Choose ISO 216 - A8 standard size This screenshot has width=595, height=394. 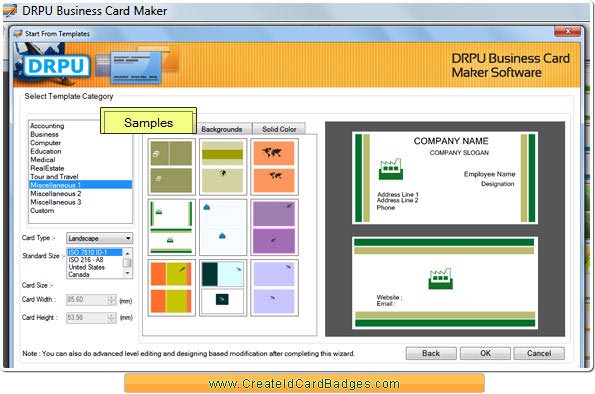(x=86, y=260)
